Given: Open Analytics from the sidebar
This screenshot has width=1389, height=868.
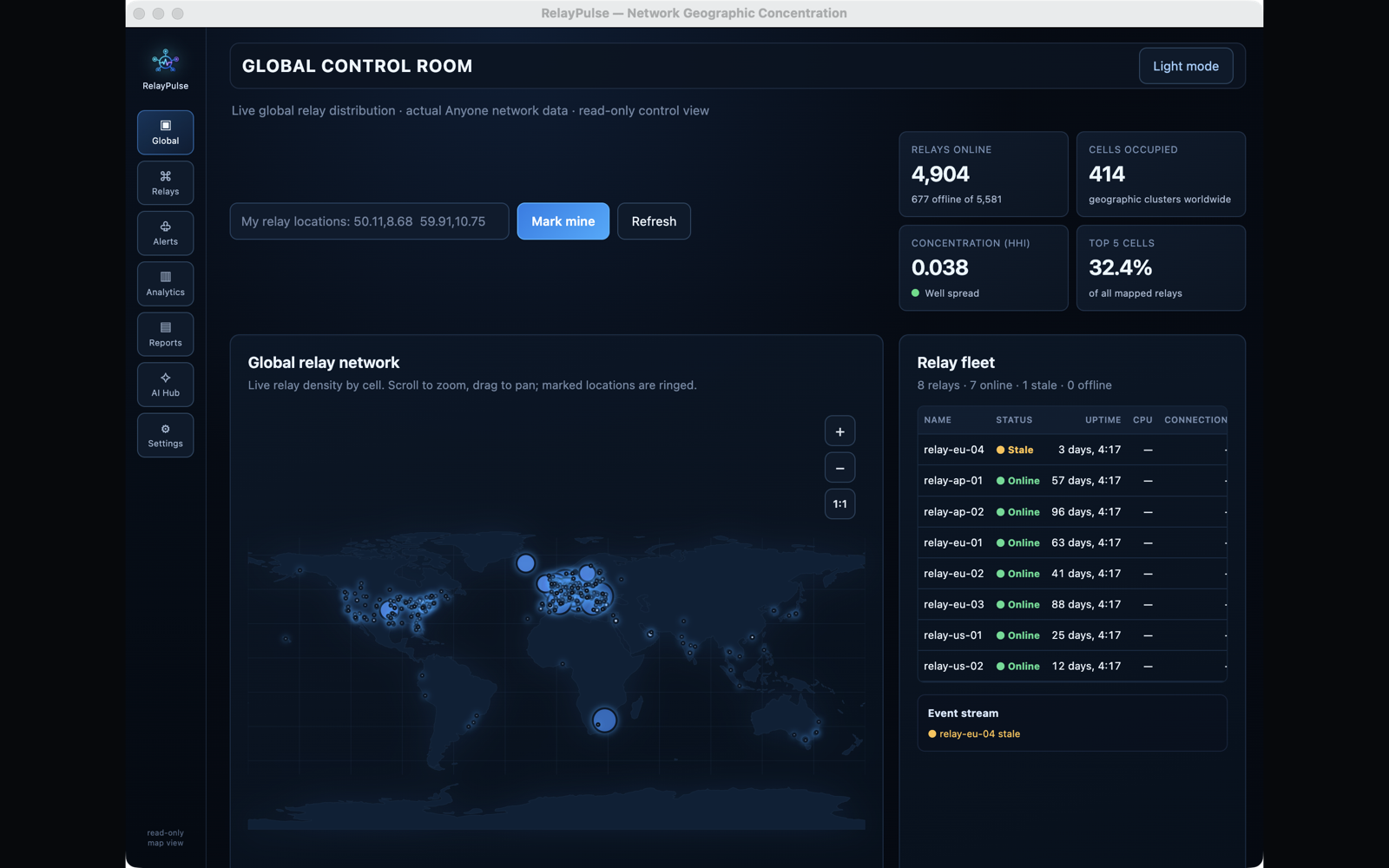Looking at the screenshot, I should coord(165,283).
